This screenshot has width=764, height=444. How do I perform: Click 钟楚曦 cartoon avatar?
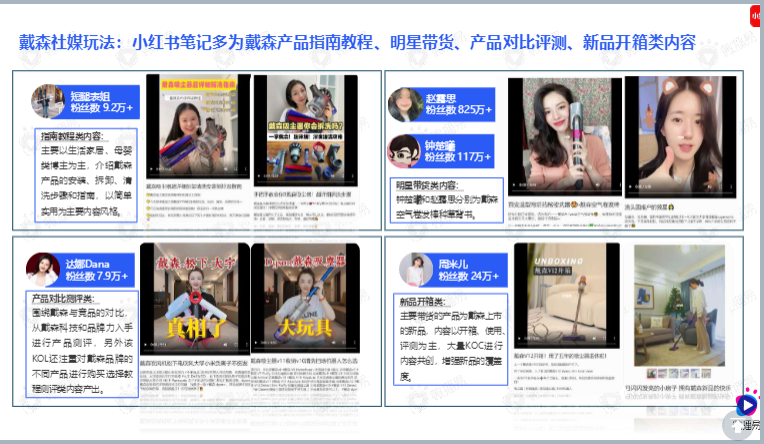point(404,151)
